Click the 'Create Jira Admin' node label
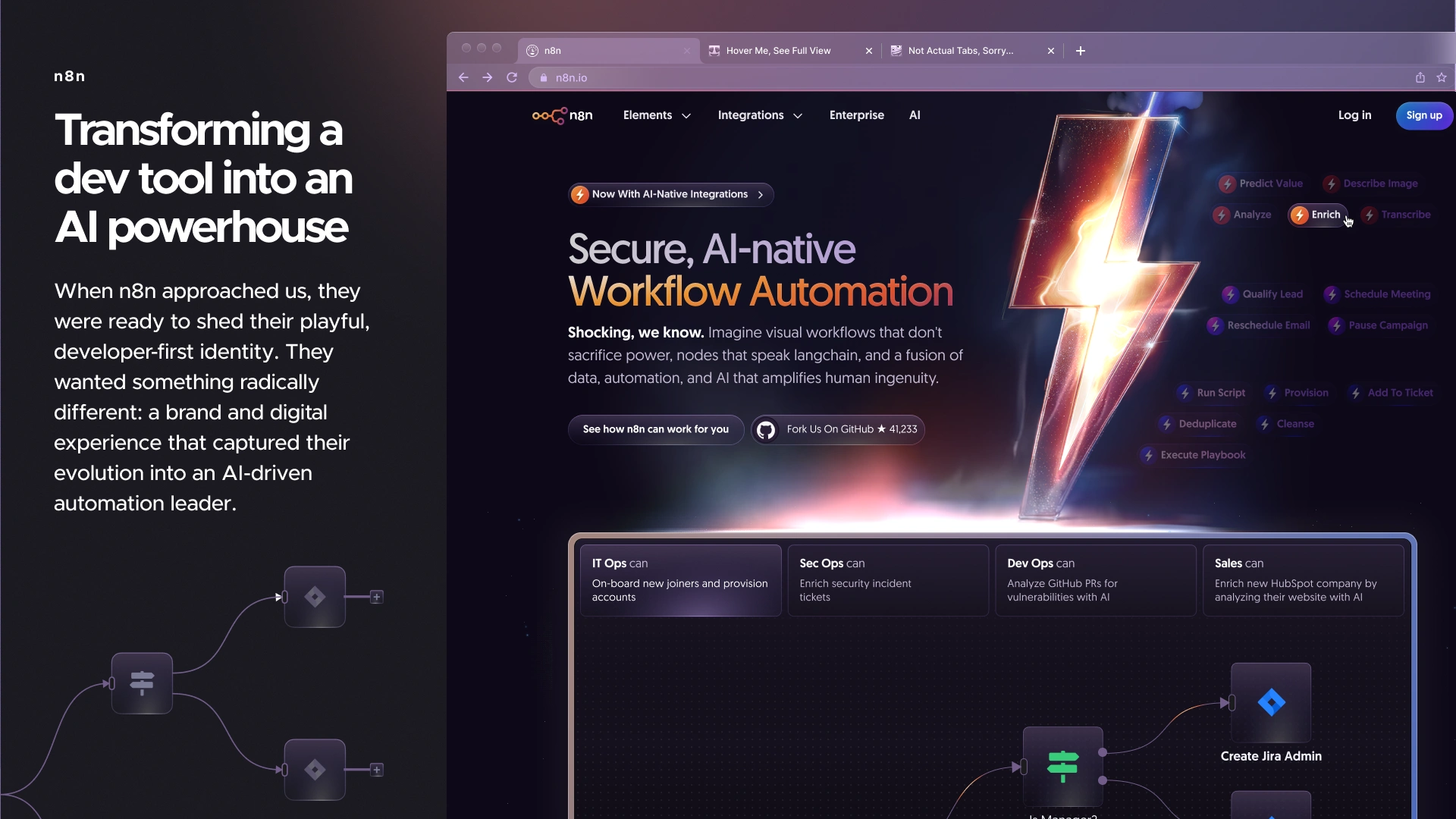This screenshot has height=819, width=1456. 1271,756
